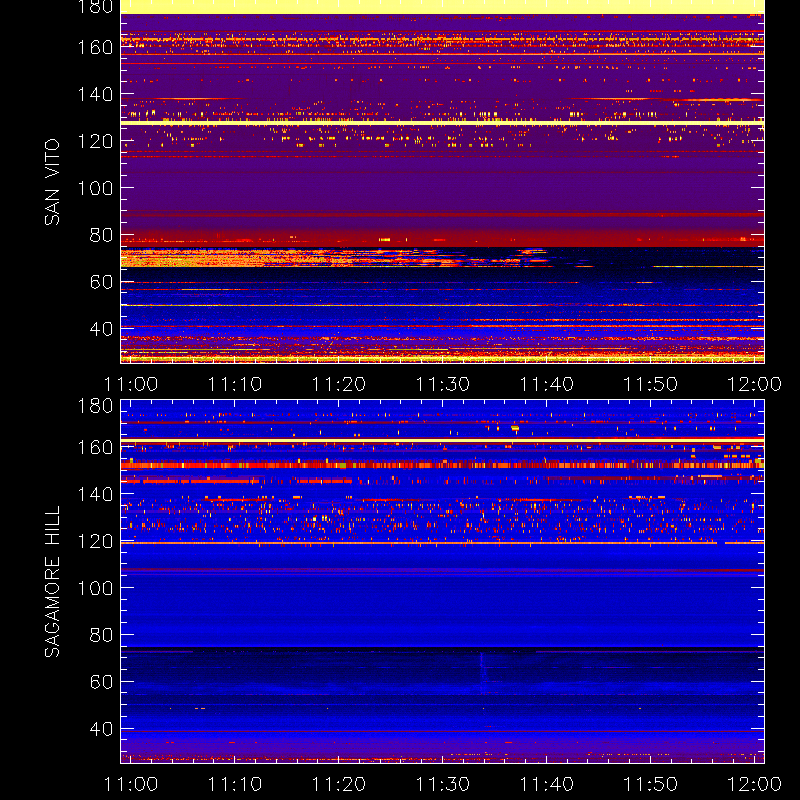Click the vertical burst streak near 11:34 in SAGAMORE HILL
Viewport: 800px width, 800px height.
482,672
